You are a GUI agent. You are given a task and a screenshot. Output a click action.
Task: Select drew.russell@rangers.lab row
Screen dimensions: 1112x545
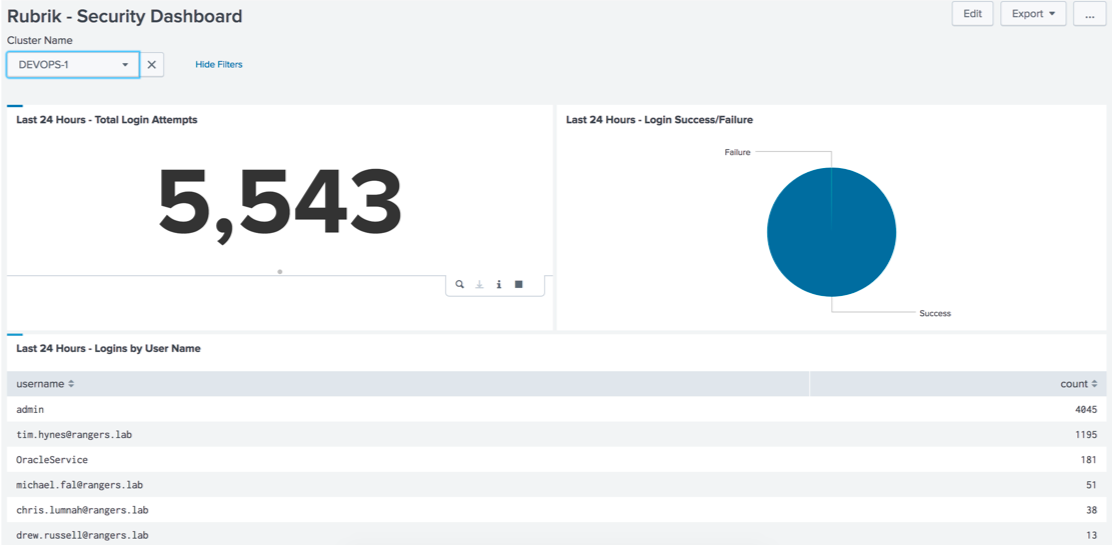[x=556, y=534]
